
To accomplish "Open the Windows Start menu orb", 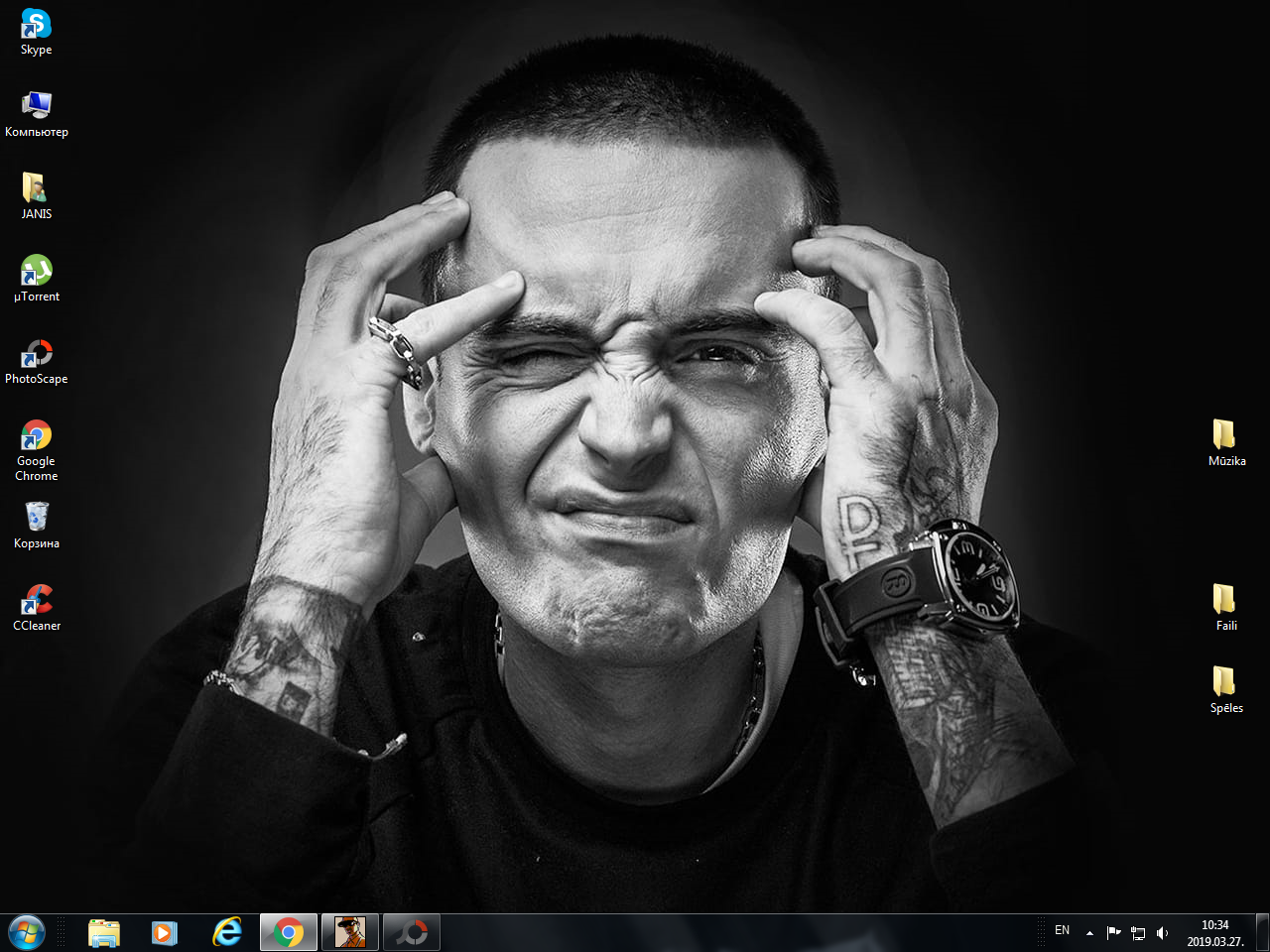I will point(27,933).
